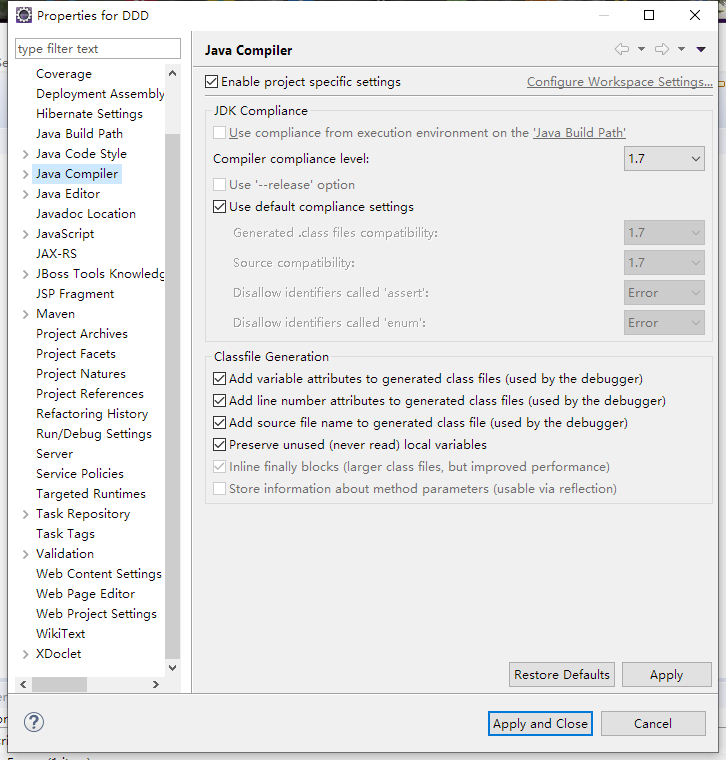Select Project Archives page
This screenshot has width=726, height=760.
pos(82,334)
